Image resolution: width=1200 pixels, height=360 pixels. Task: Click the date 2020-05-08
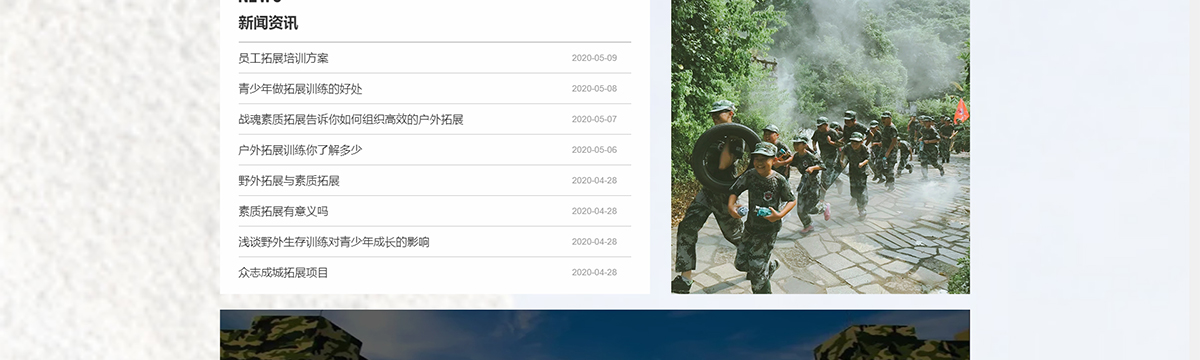pos(594,89)
